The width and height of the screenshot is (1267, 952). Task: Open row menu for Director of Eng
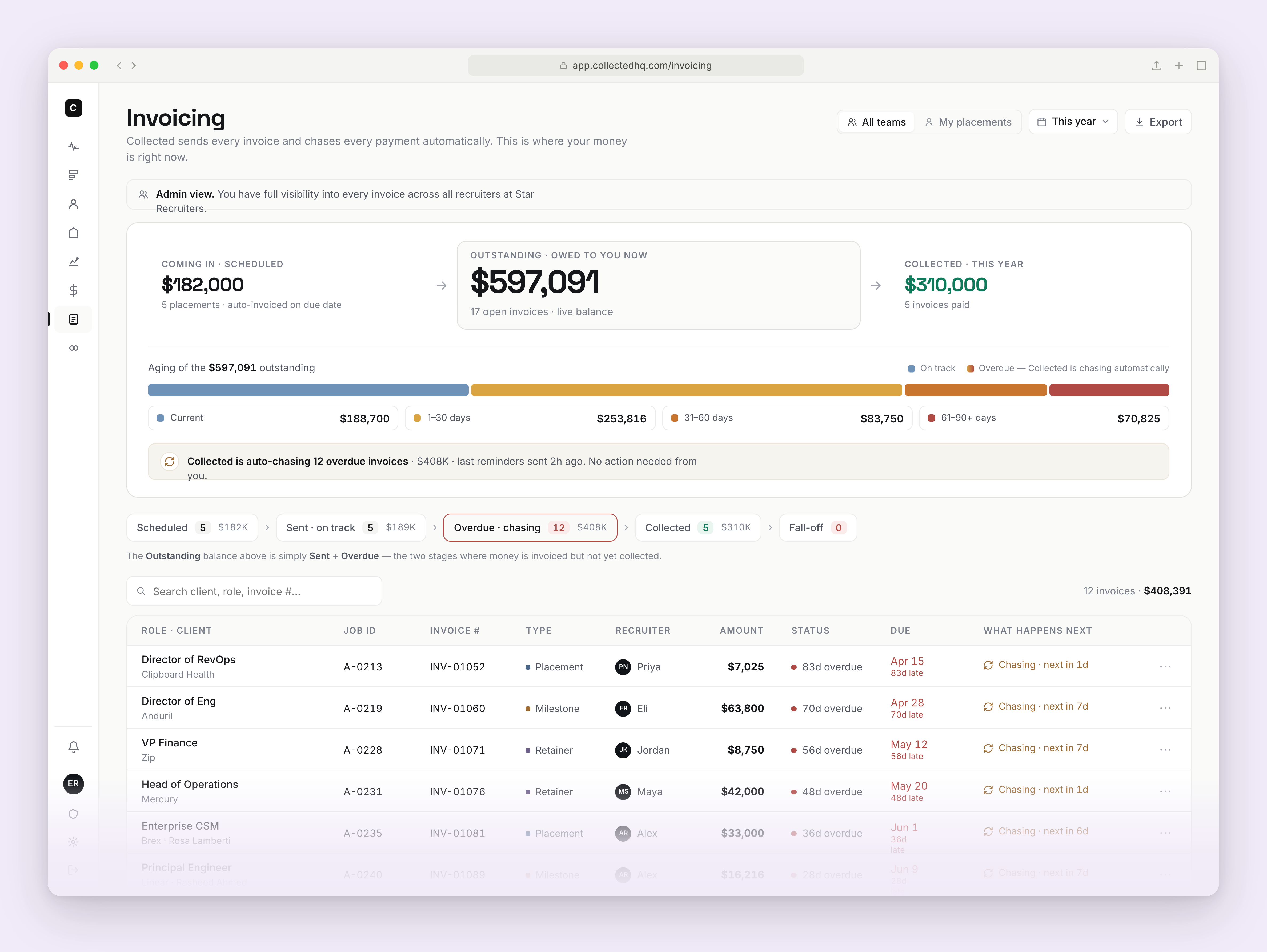coord(1165,708)
